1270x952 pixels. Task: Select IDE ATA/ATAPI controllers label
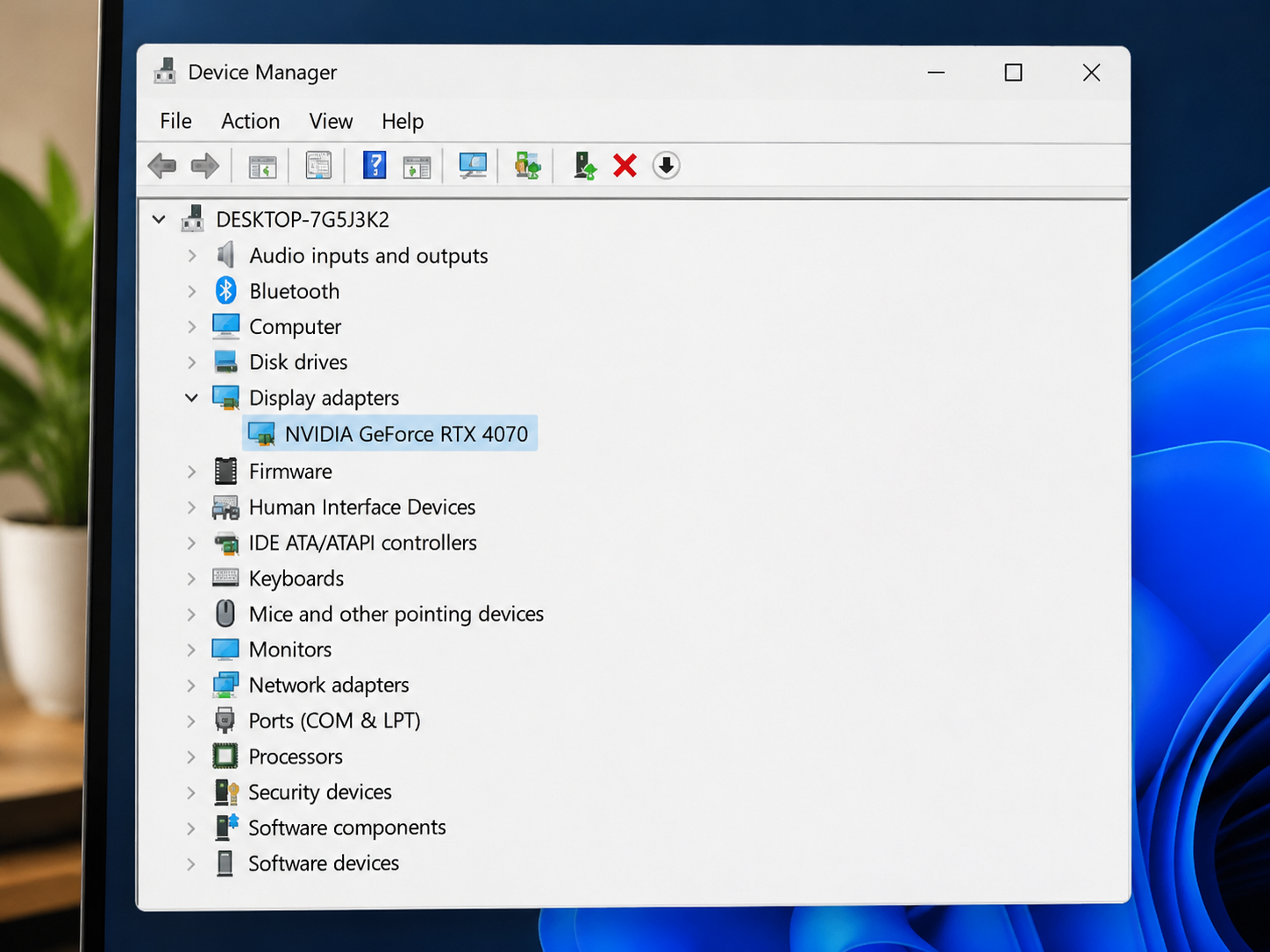click(363, 543)
